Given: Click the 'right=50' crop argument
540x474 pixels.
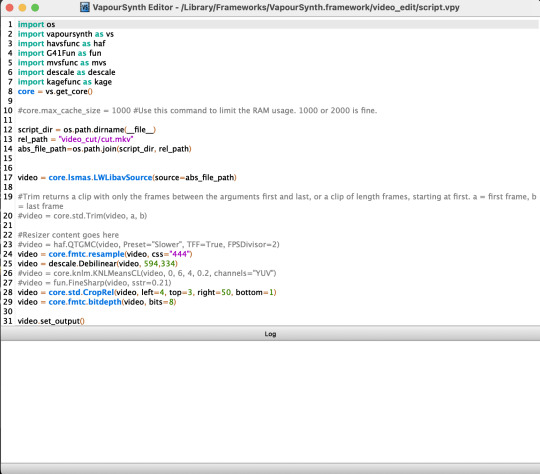Looking at the screenshot, I should click(214, 292).
